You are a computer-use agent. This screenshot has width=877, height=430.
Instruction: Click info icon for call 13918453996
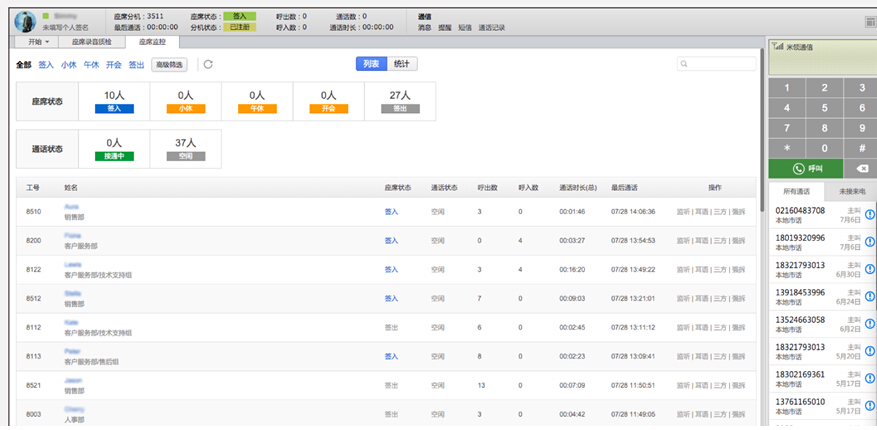pyautogui.click(x=869, y=297)
